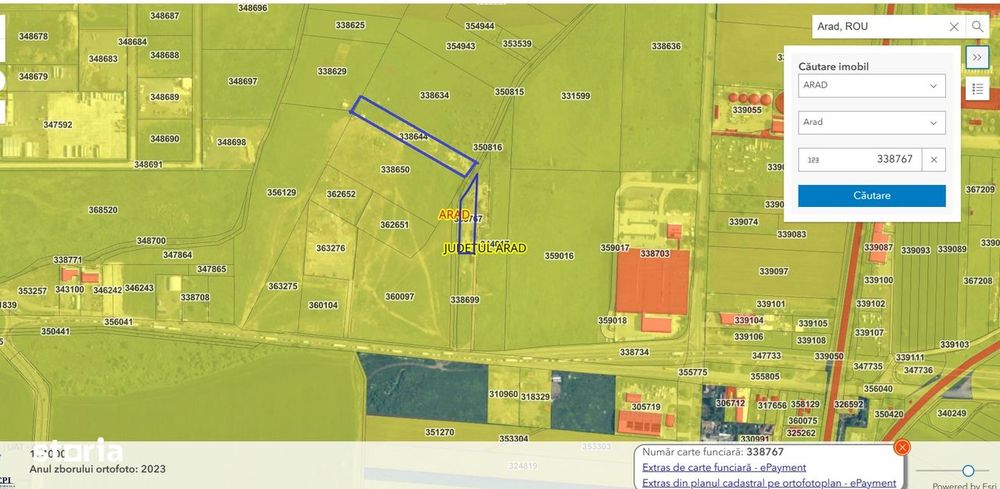
Task: Close the Număr carte funciară popup
Action: pyautogui.click(x=901, y=448)
